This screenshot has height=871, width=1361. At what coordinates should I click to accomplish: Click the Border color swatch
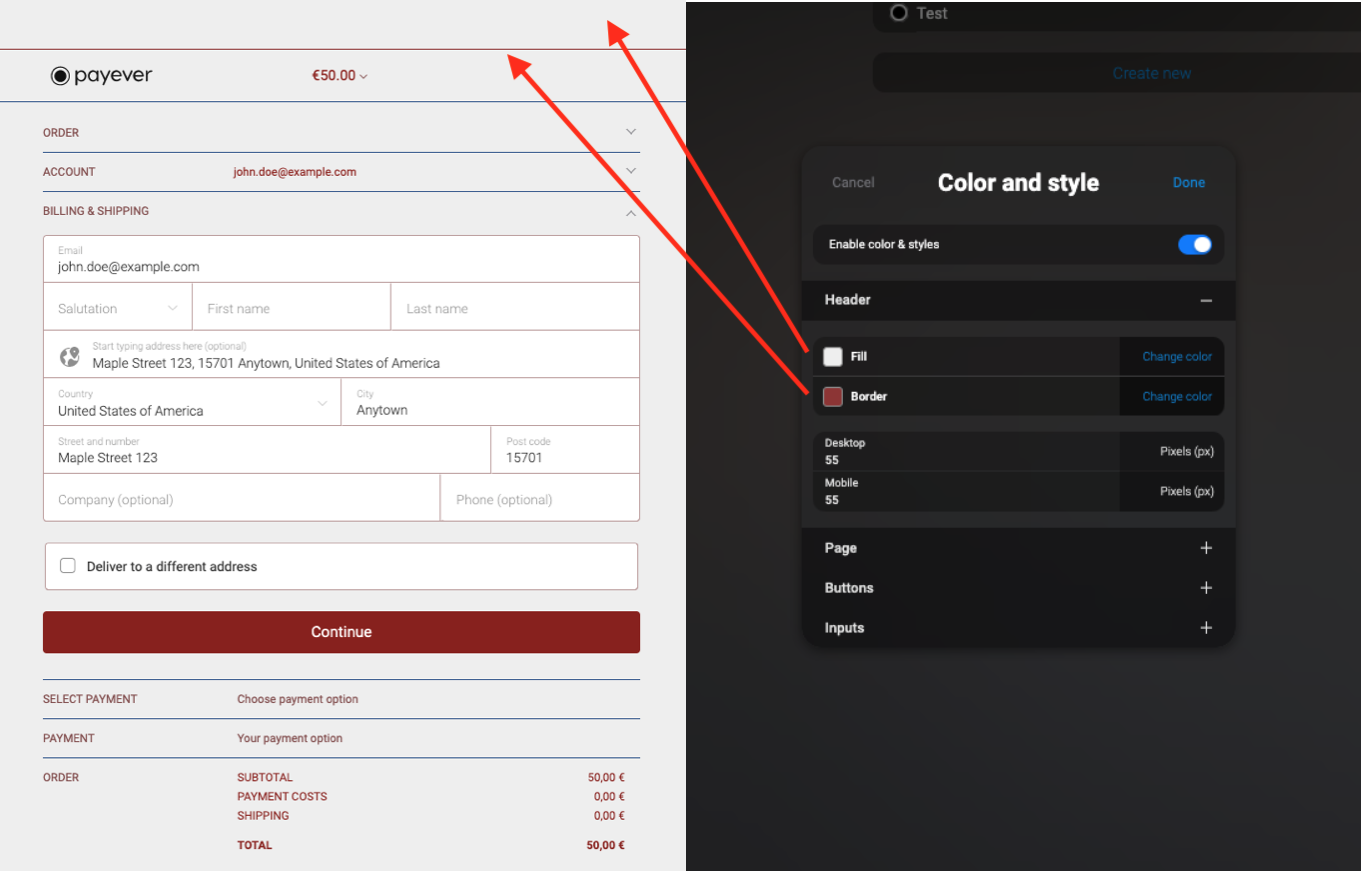click(x=833, y=397)
